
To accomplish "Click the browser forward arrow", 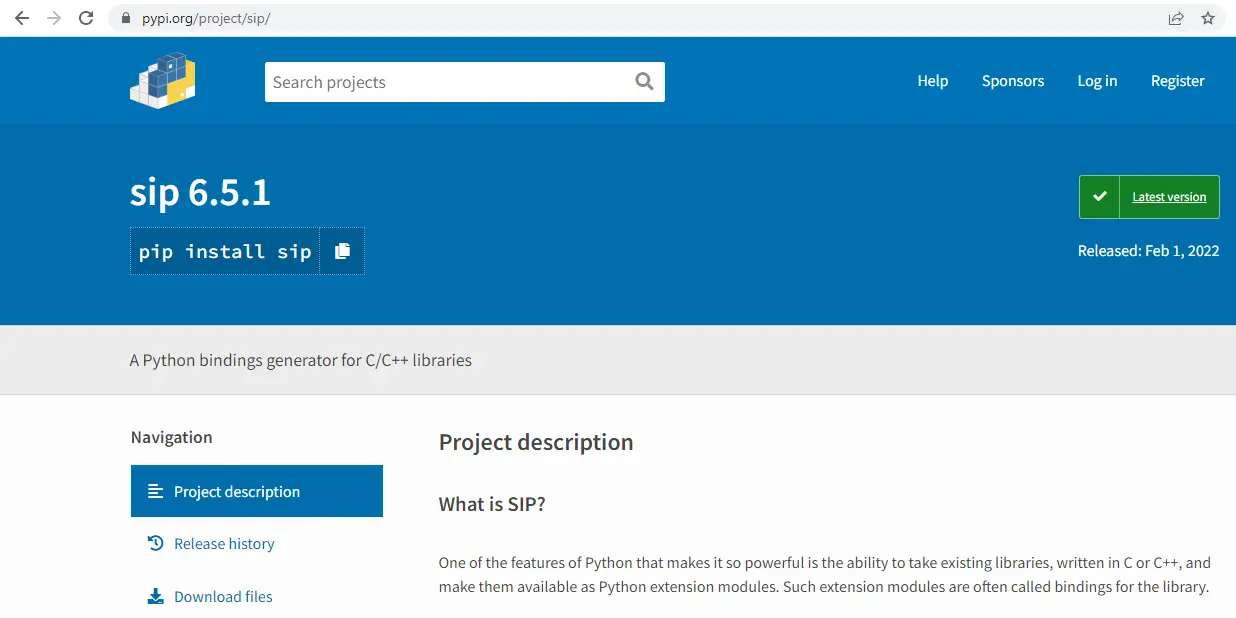I will (x=54, y=18).
